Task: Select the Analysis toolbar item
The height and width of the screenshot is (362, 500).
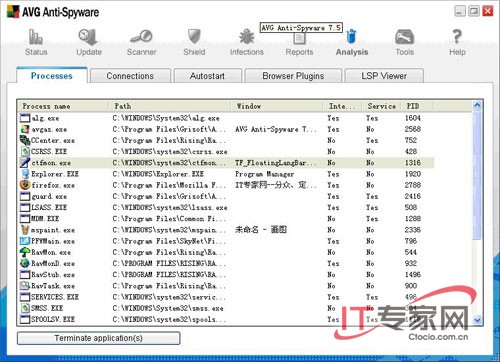Action: tap(352, 43)
